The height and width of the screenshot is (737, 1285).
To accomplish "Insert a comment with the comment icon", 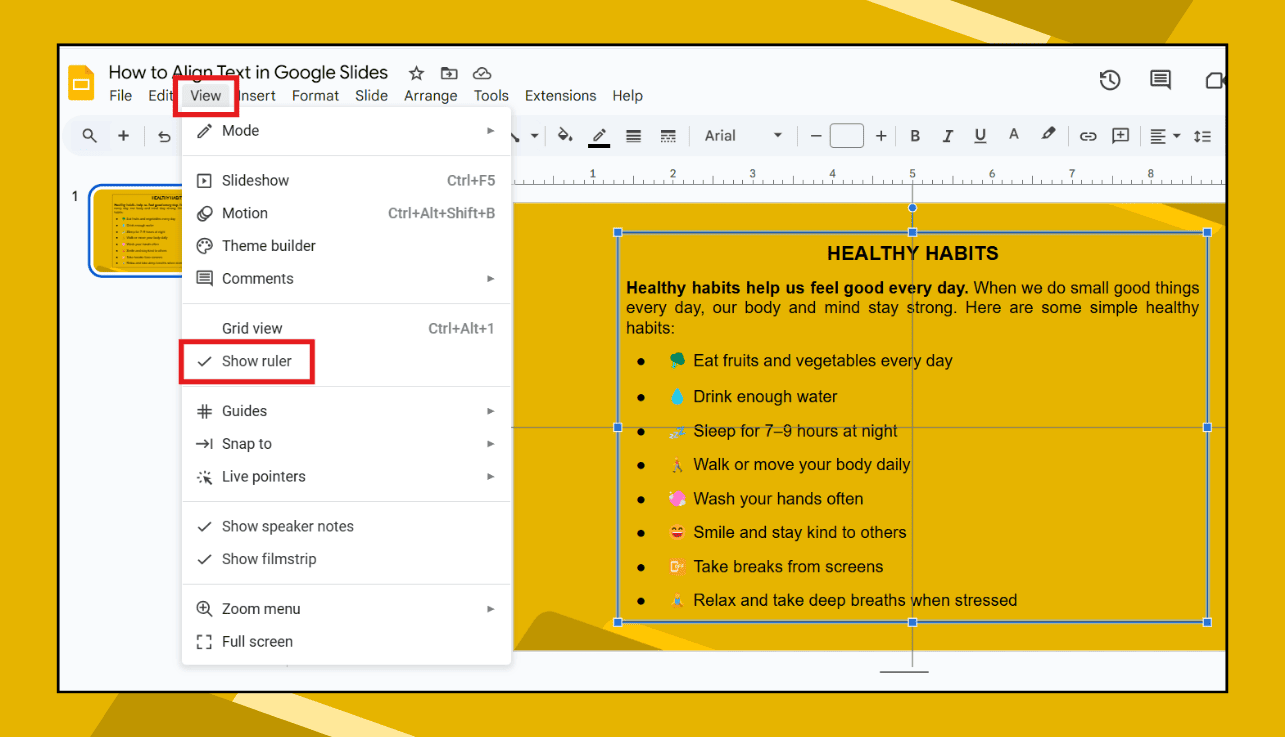I will point(1160,80).
